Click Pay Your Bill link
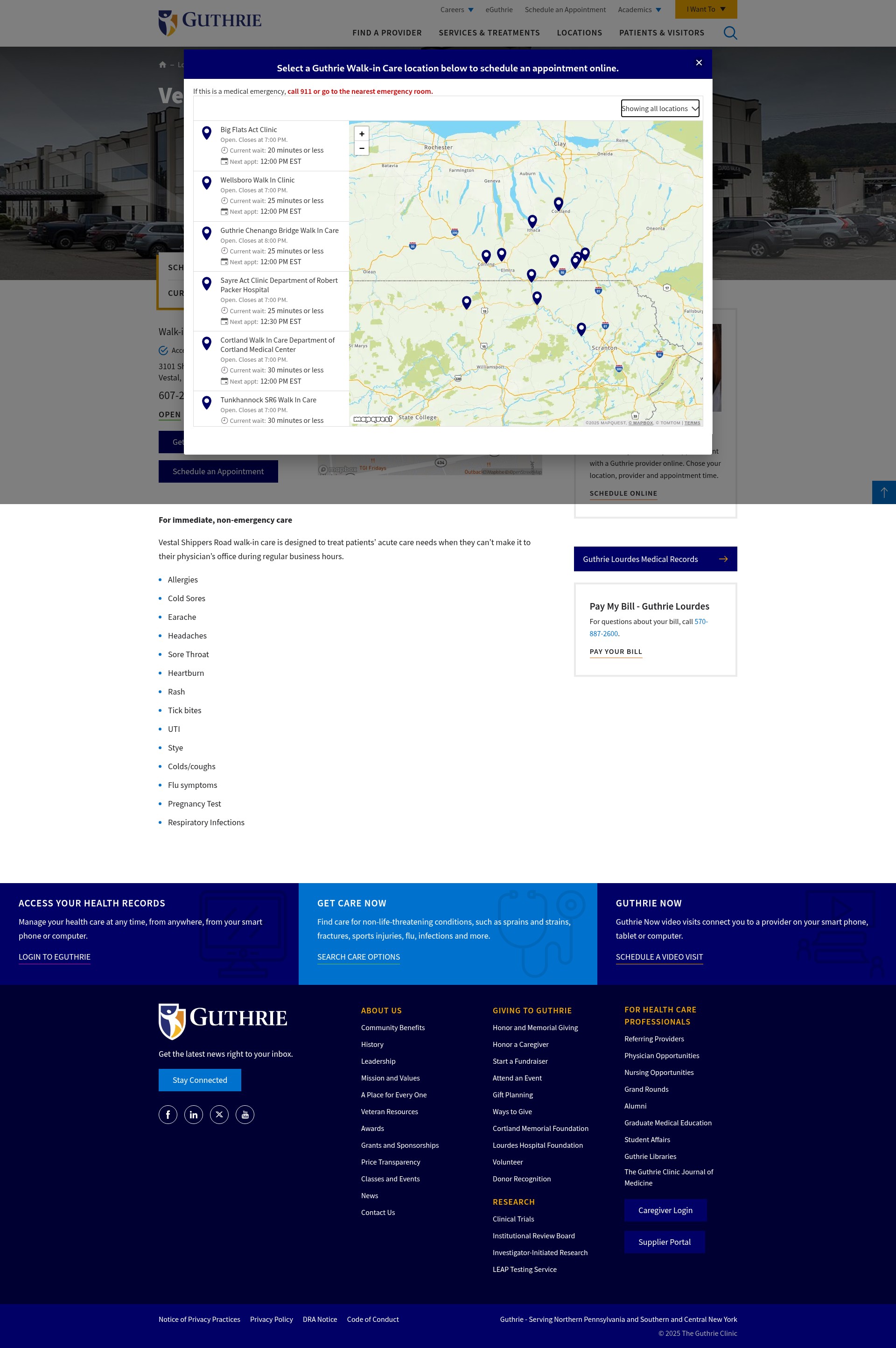Viewport: 896px width, 1348px height. 616,652
